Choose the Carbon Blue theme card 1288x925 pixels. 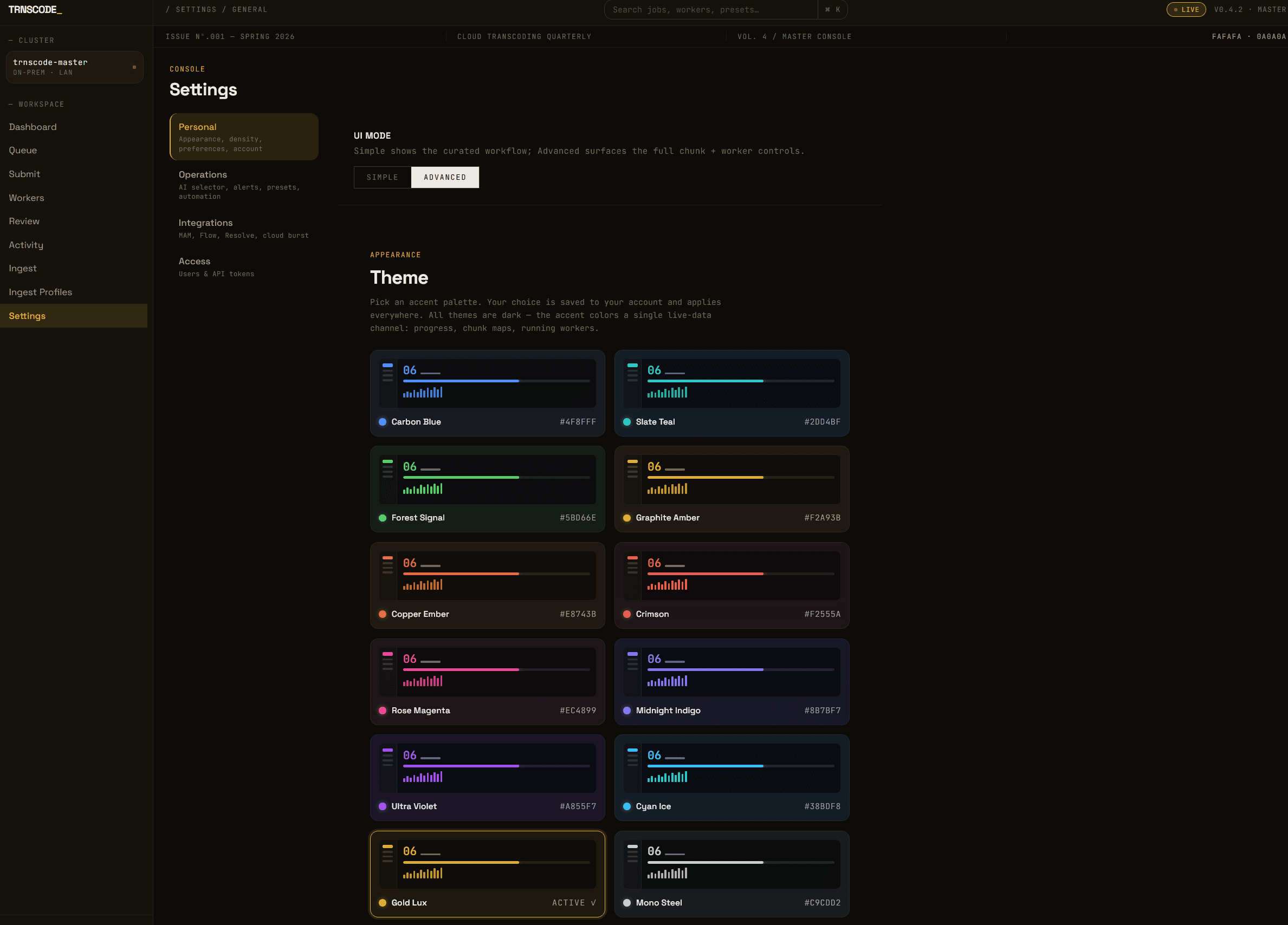[487, 393]
